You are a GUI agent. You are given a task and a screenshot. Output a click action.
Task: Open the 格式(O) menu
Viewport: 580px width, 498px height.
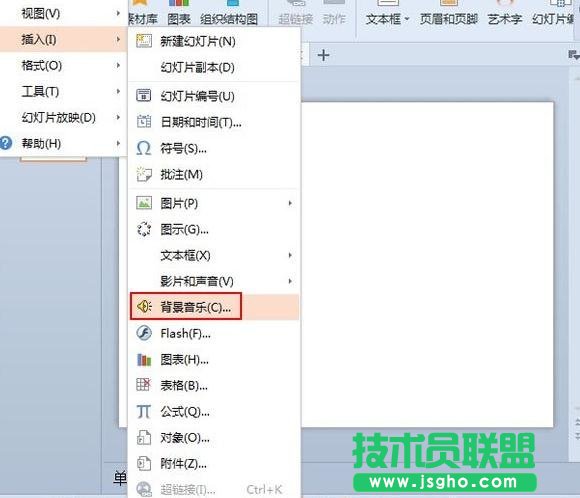point(63,65)
